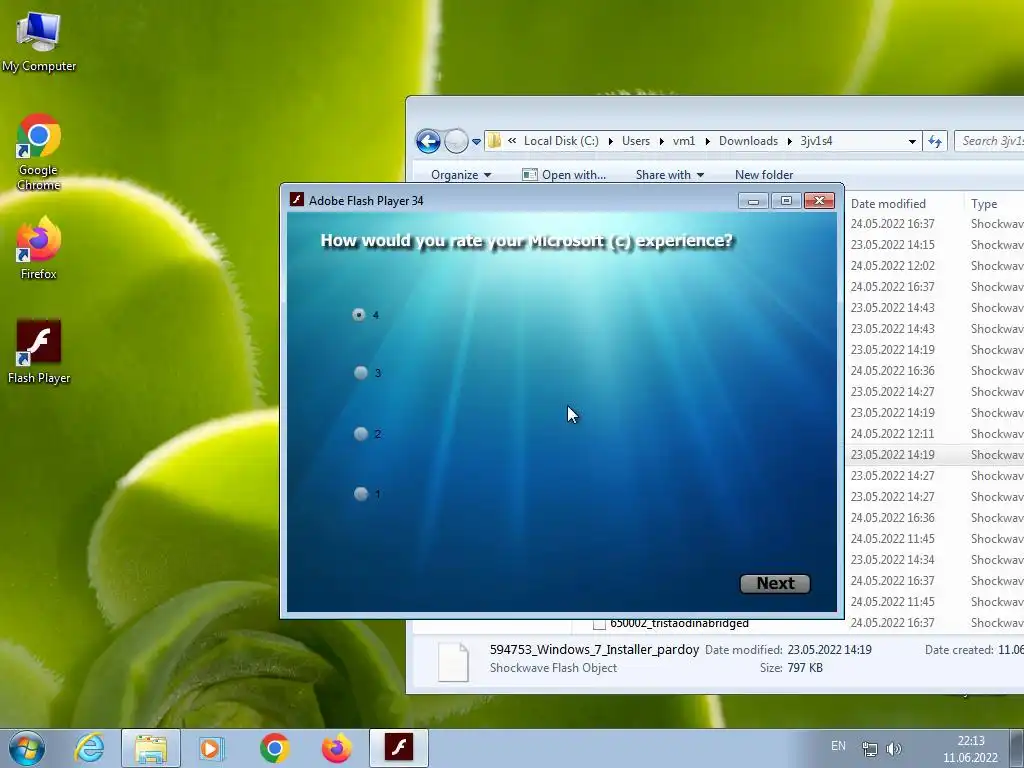Click the Explorer Back arrow button

click(428, 141)
